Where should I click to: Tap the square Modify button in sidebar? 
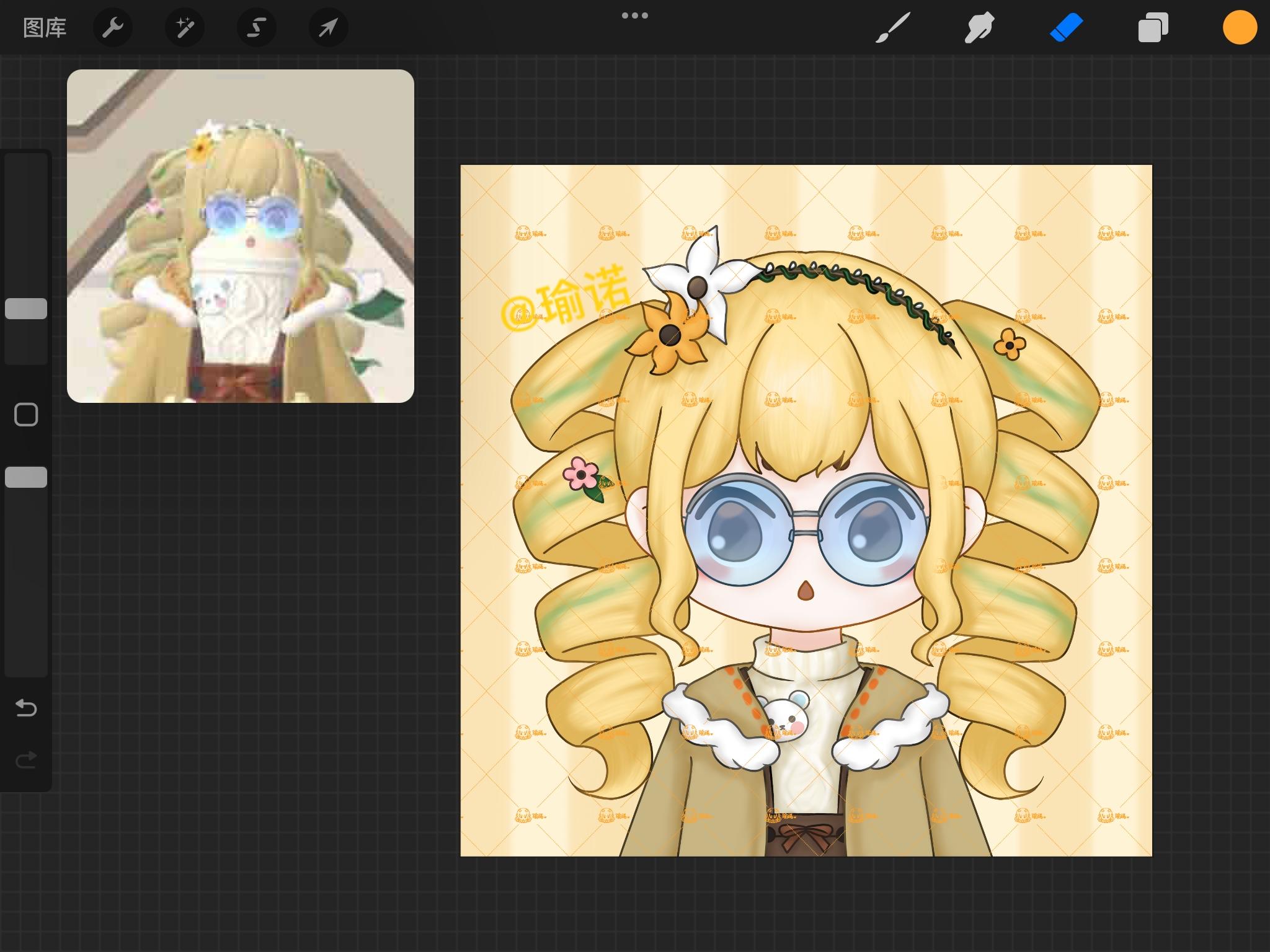tap(26, 415)
